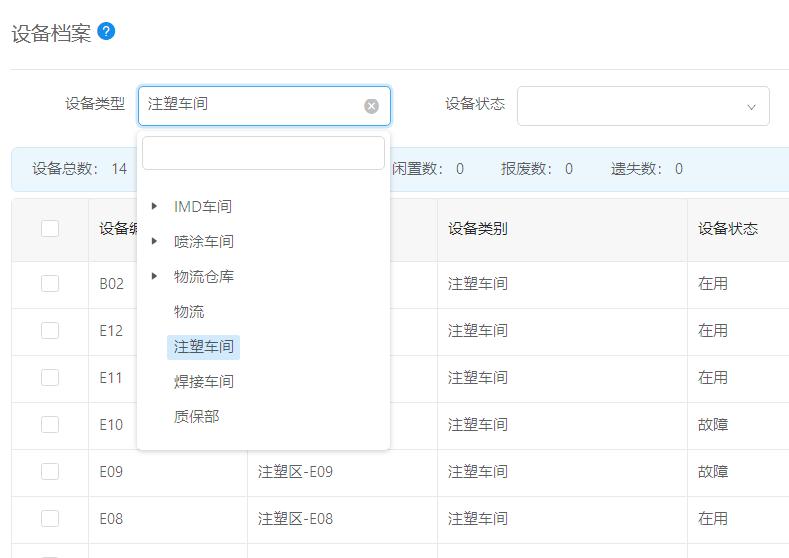Tick the checkbox for row E10
This screenshot has width=789, height=558.
point(50,425)
